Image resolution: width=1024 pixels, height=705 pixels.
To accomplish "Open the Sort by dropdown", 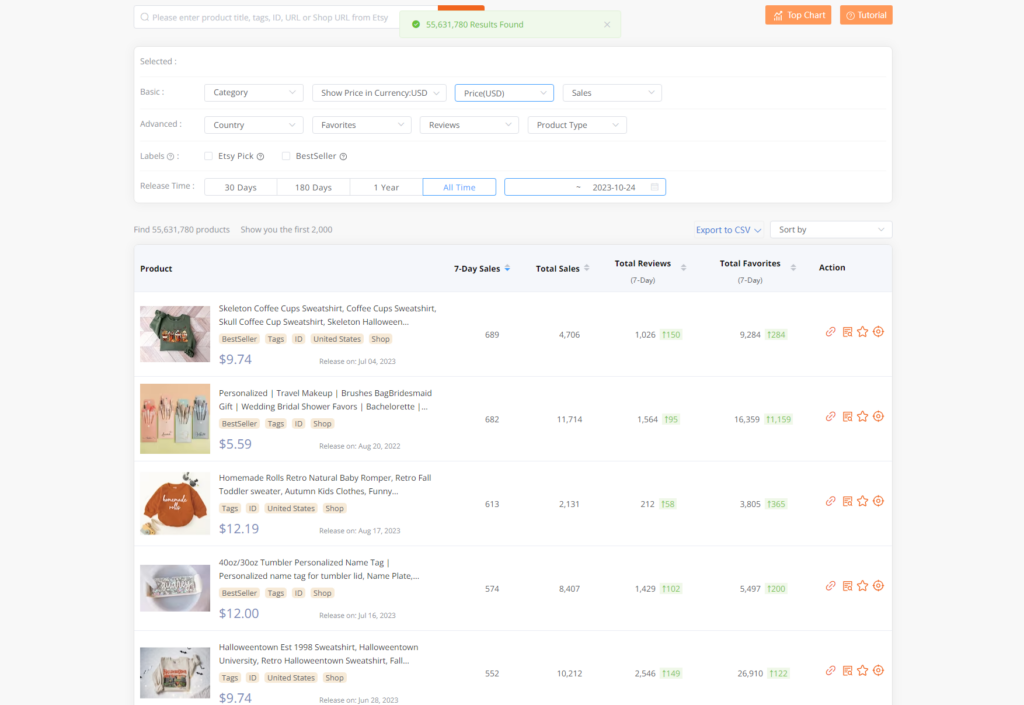I will tap(830, 230).
